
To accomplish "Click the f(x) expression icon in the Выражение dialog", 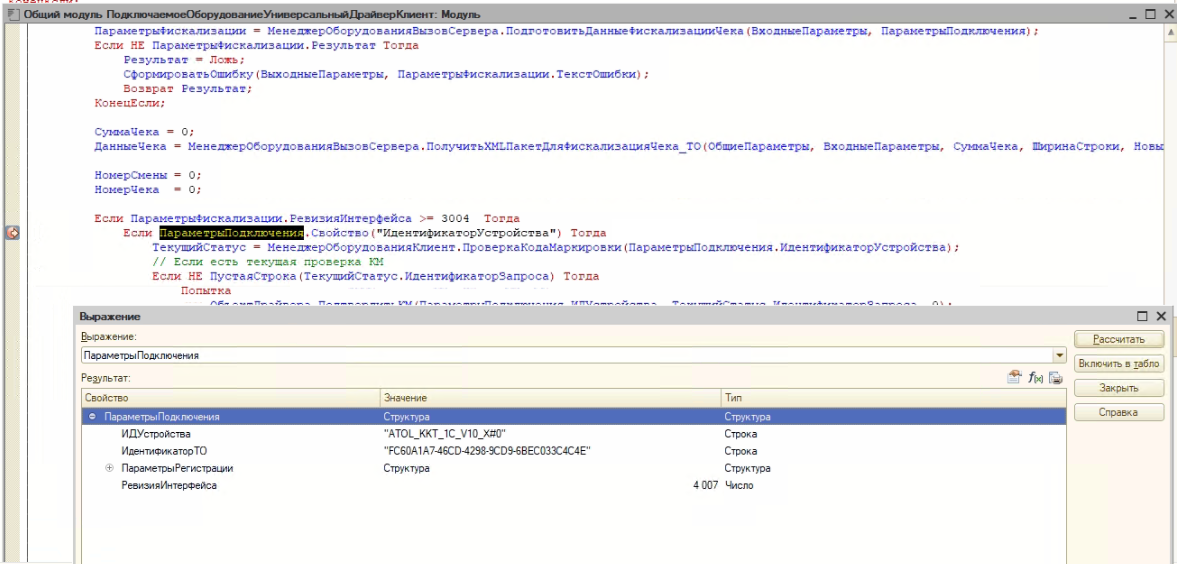I will (x=1037, y=378).
